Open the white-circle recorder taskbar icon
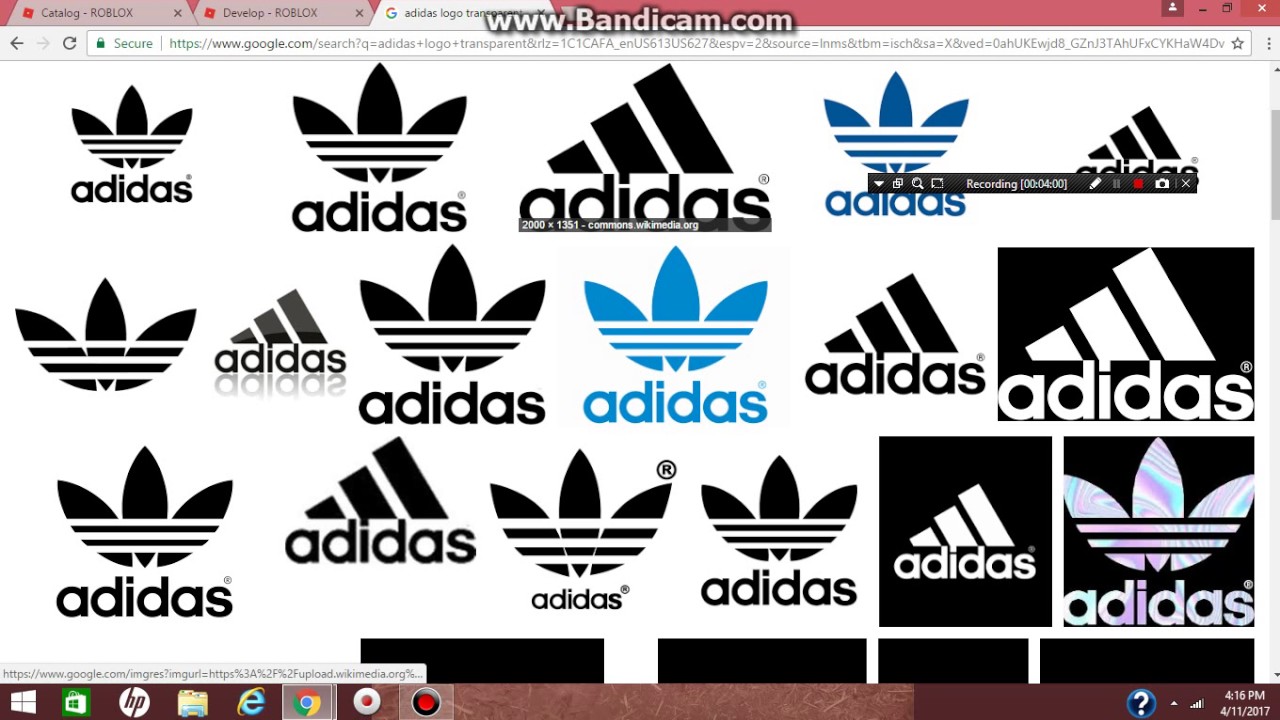The width and height of the screenshot is (1280, 720). 367,702
